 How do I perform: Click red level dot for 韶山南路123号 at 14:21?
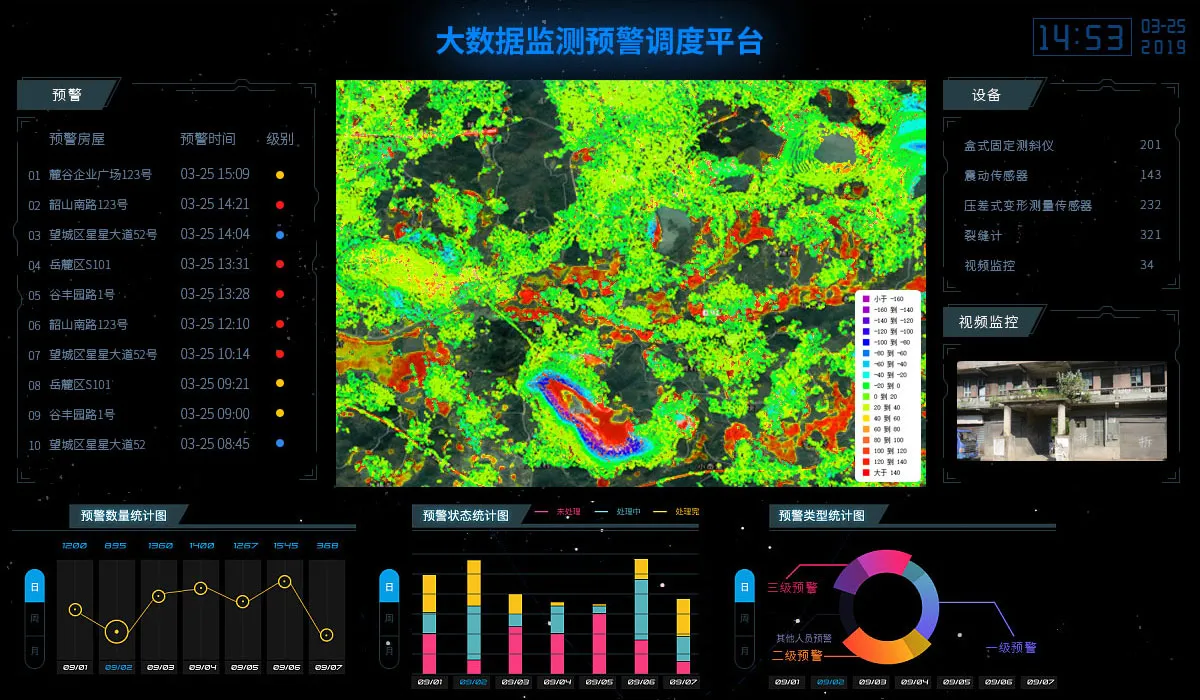[x=280, y=205]
